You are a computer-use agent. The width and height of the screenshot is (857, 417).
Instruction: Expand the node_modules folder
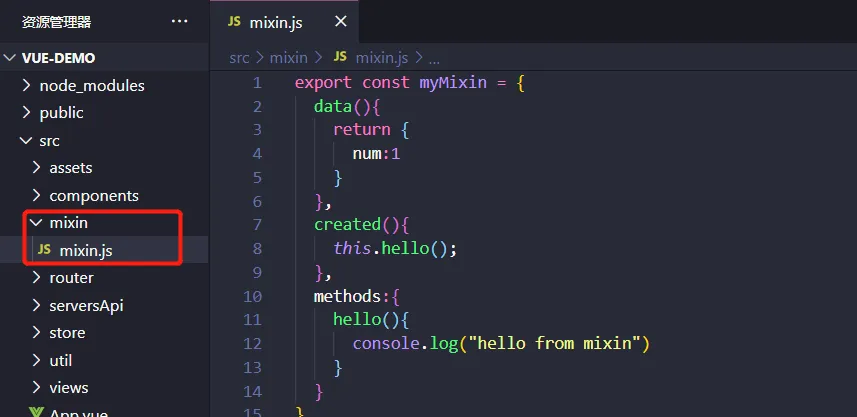[x=27, y=85]
